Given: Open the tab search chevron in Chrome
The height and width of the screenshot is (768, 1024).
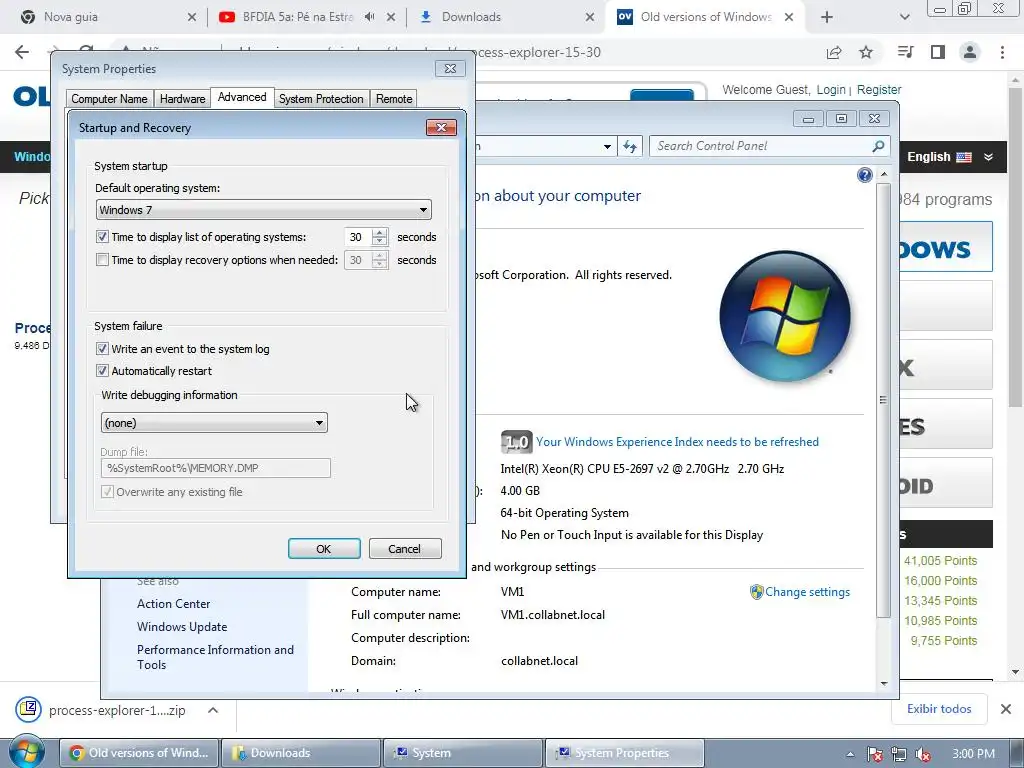Looking at the screenshot, I should (x=904, y=17).
